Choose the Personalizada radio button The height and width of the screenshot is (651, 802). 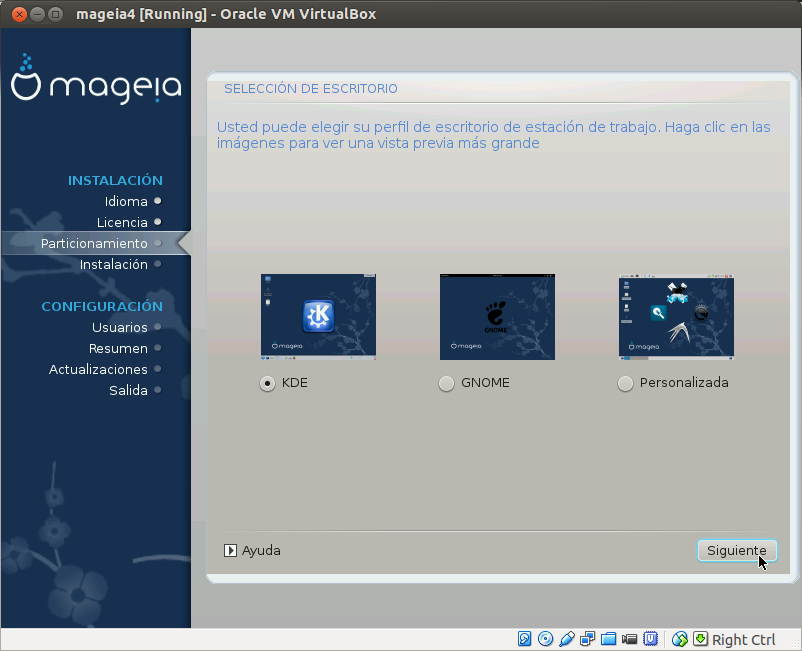(x=625, y=383)
